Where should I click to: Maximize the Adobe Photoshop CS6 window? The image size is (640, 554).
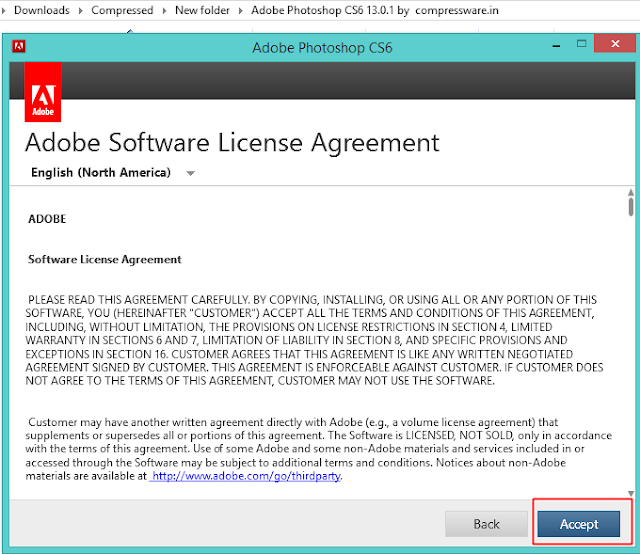(581, 43)
